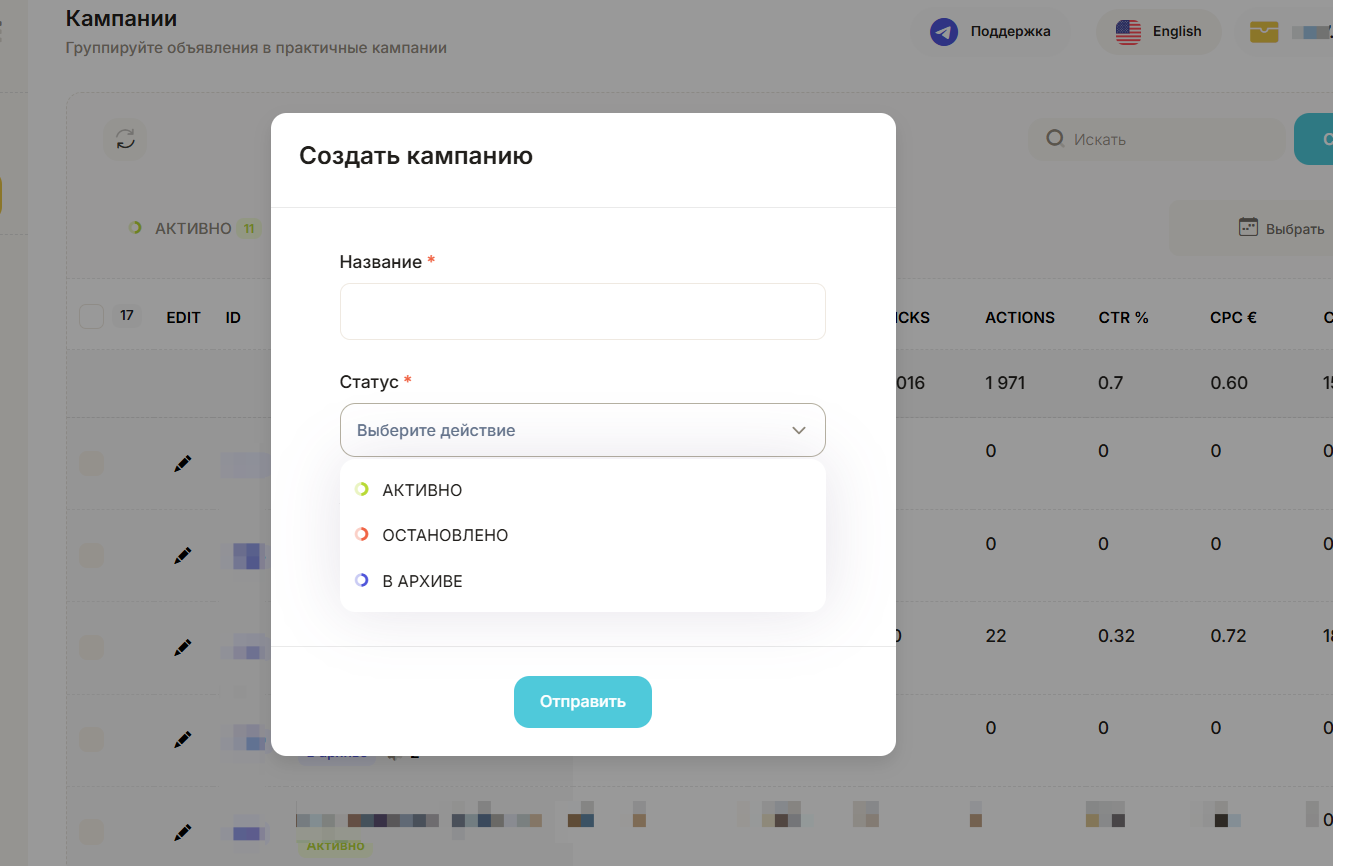This screenshot has height=866, width=1347.
Task: Check the first campaign row checkbox
Action: [91, 464]
